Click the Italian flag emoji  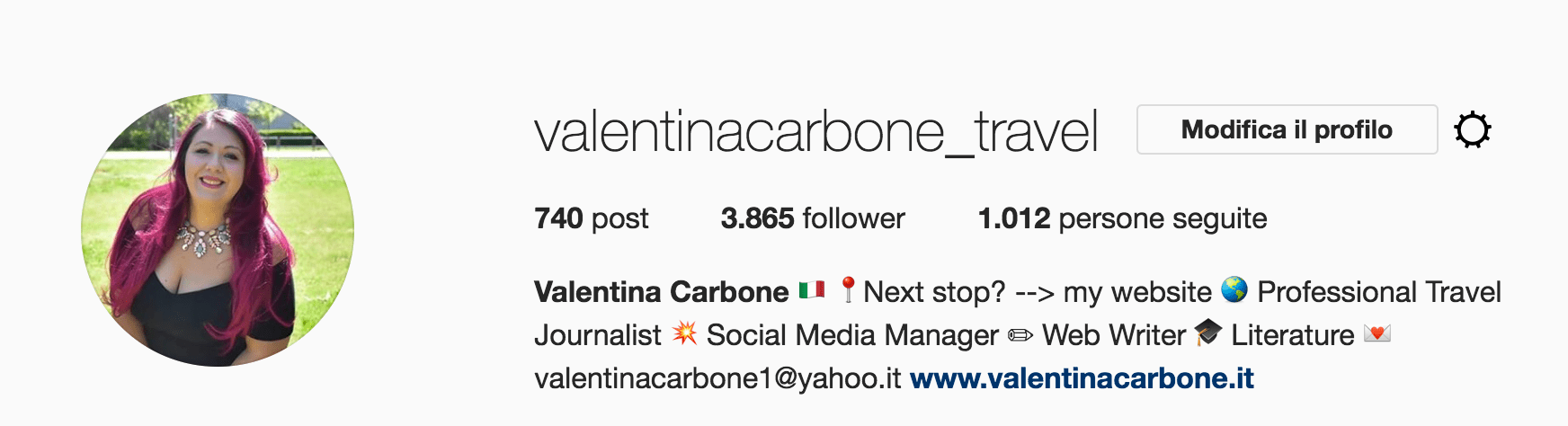coord(812,290)
